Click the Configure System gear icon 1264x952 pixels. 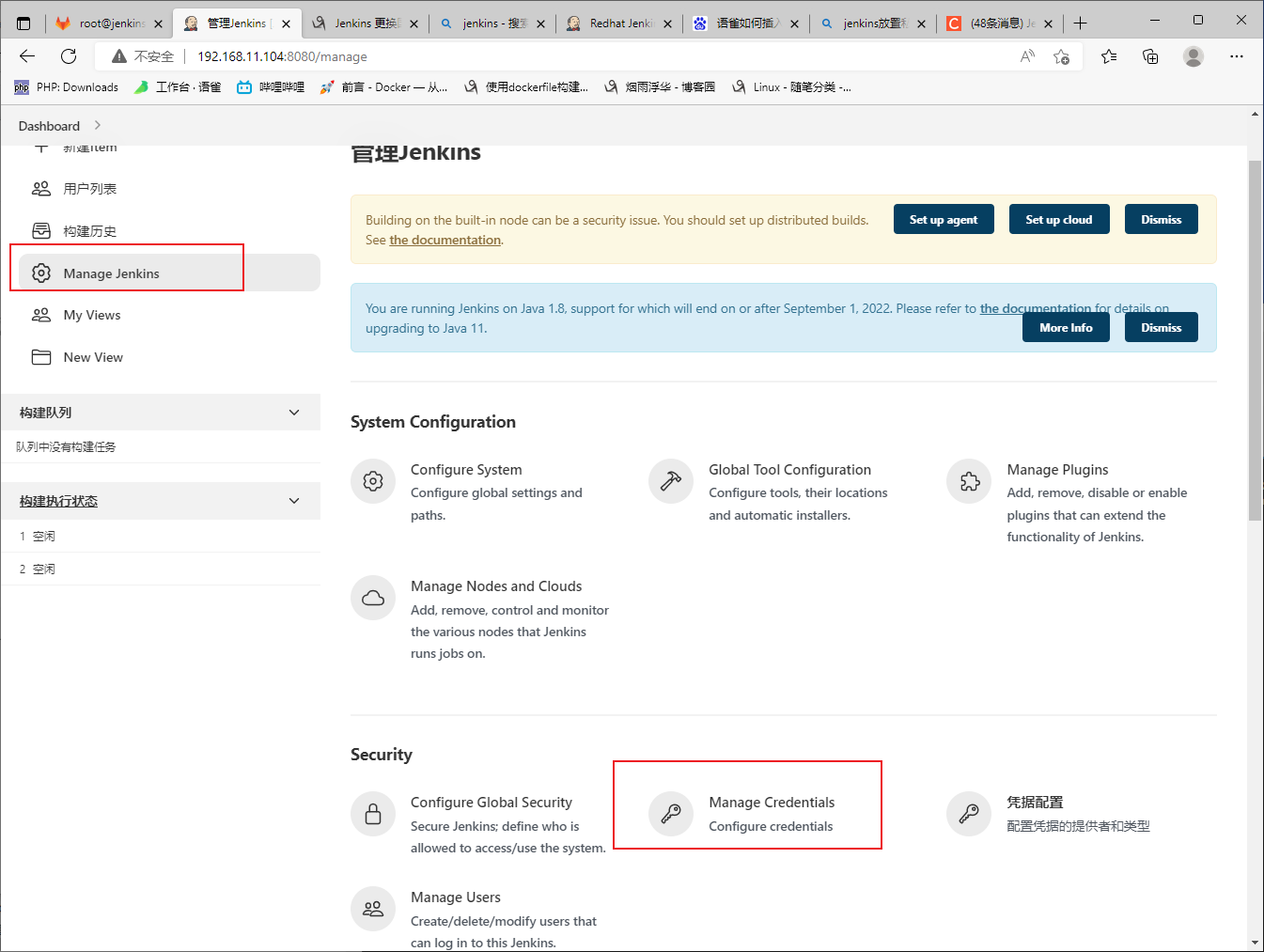[x=373, y=481]
